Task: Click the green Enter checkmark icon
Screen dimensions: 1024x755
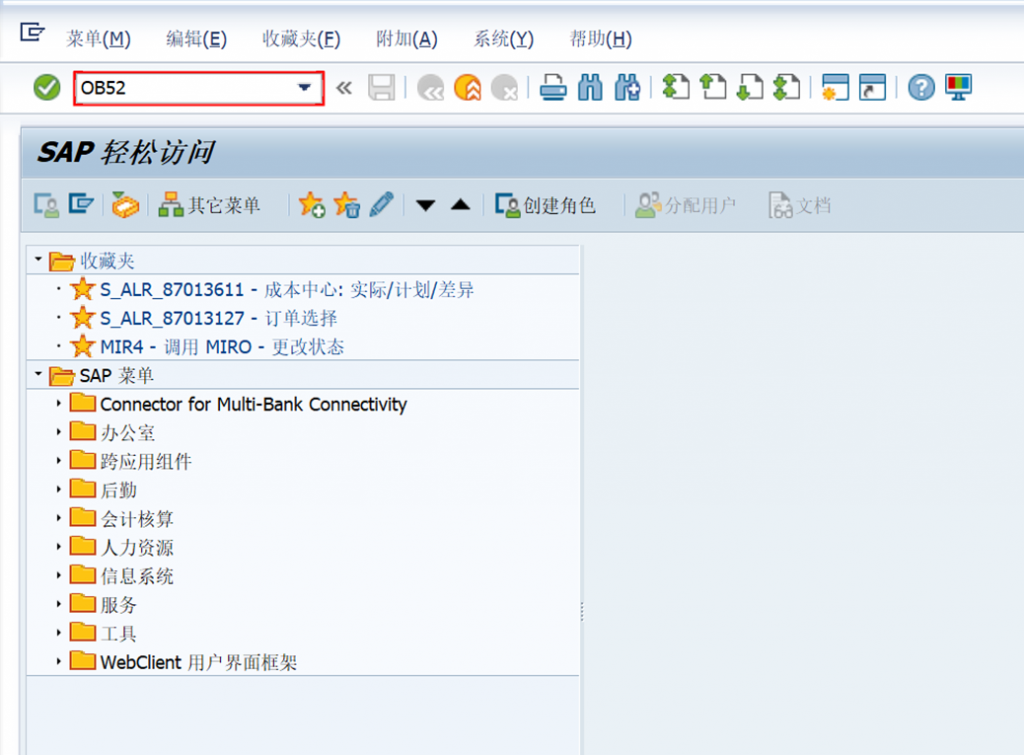Action: click(47, 88)
